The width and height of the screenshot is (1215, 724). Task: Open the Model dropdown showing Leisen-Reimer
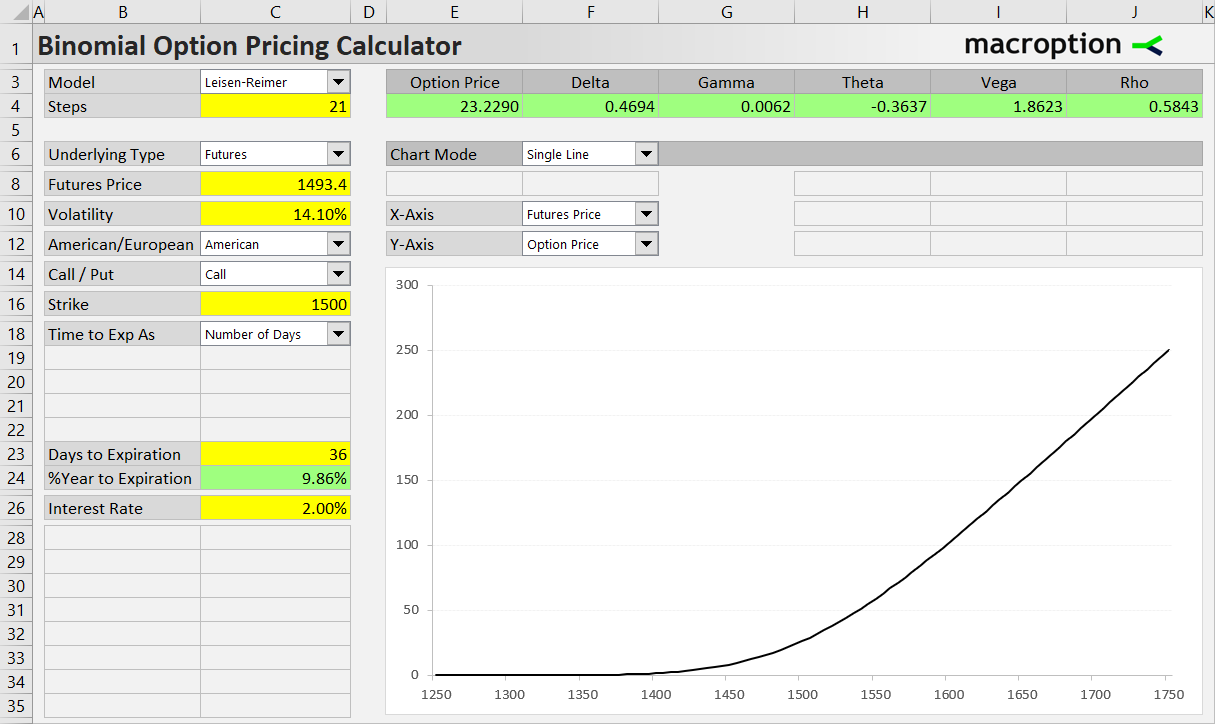(339, 82)
